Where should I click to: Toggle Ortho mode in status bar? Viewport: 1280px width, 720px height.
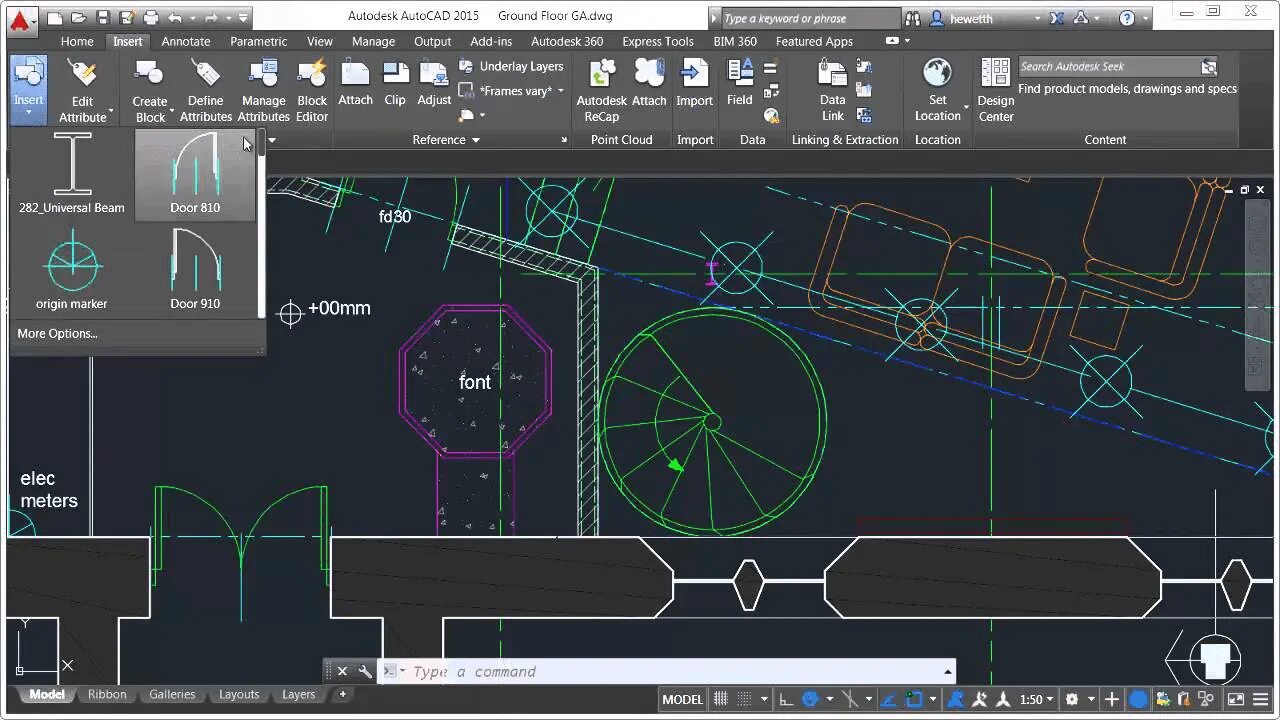(x=787, y=699)
